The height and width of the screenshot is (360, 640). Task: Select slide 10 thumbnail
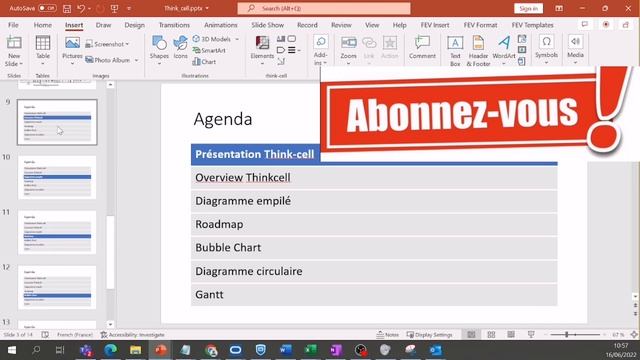[57, 177]
